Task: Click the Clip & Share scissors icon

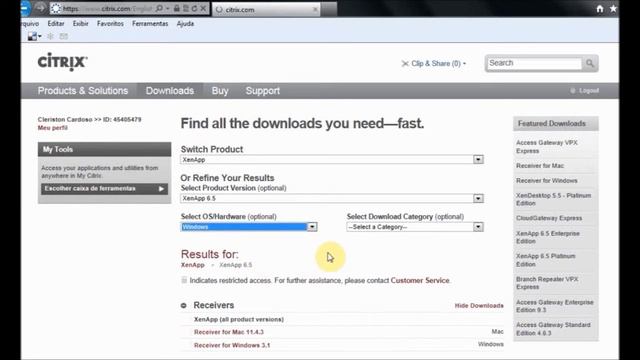Action: (x=405, y=64)
